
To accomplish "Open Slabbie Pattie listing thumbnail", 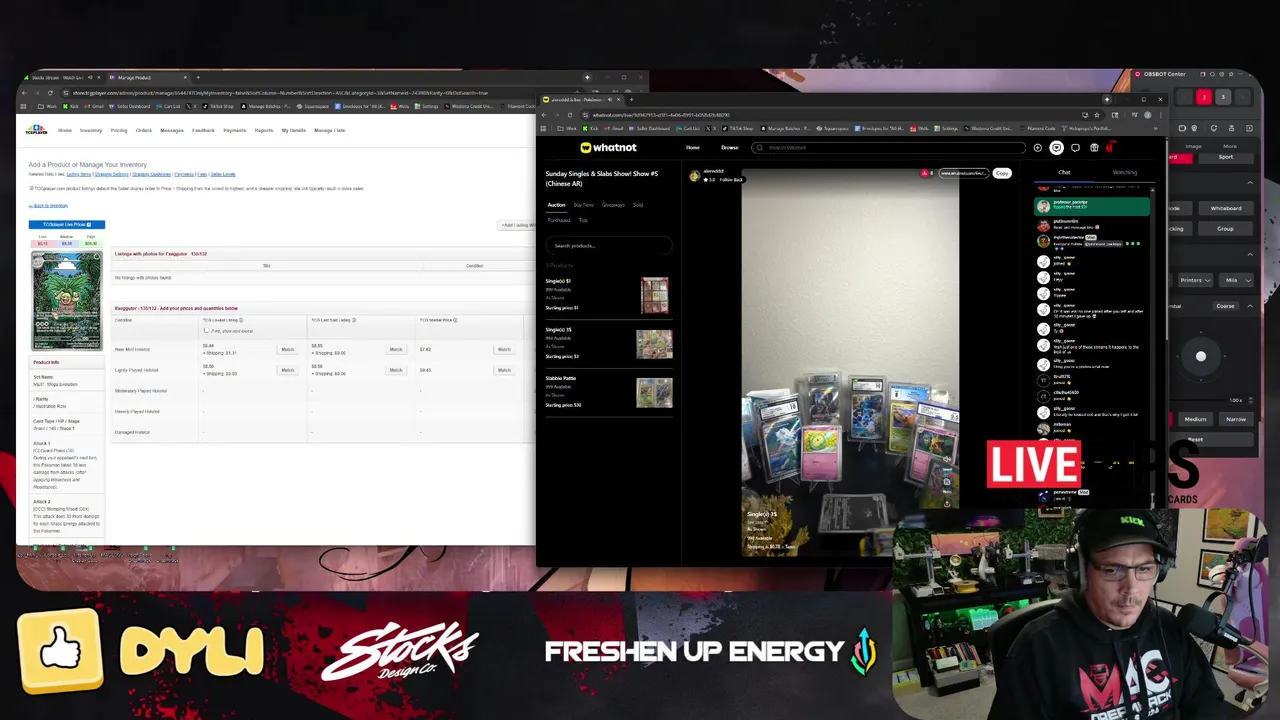I will (x=654, y=392).
